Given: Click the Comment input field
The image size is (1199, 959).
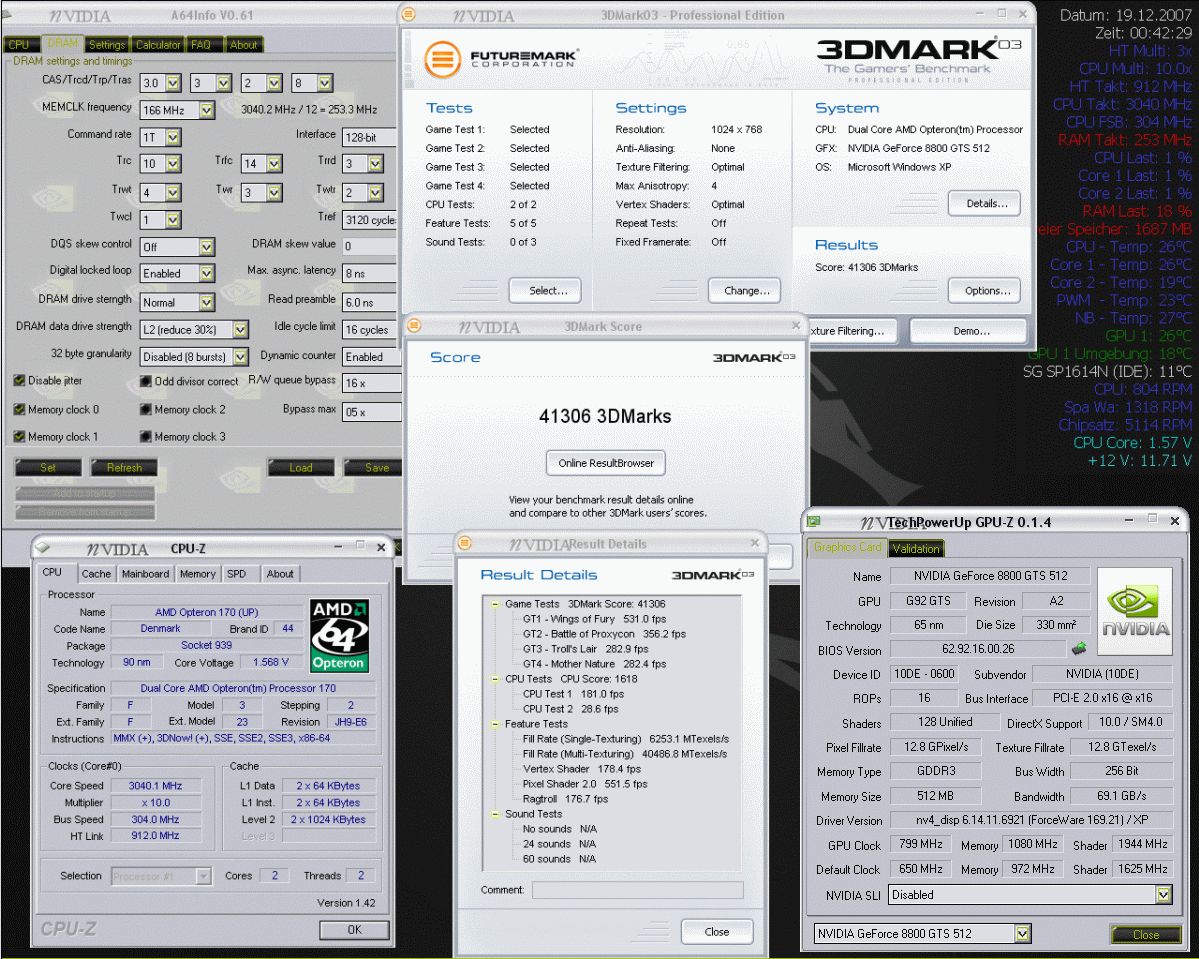Looking at the screenshot, I should click(x=638, y=889).
